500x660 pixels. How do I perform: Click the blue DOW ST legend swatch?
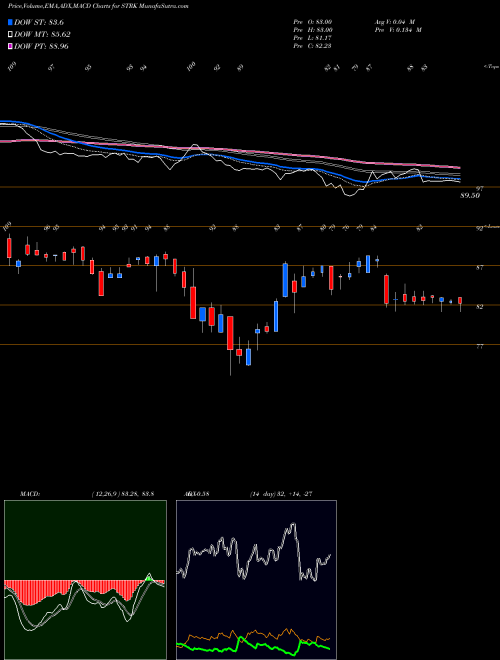click(x=10, y=22)
